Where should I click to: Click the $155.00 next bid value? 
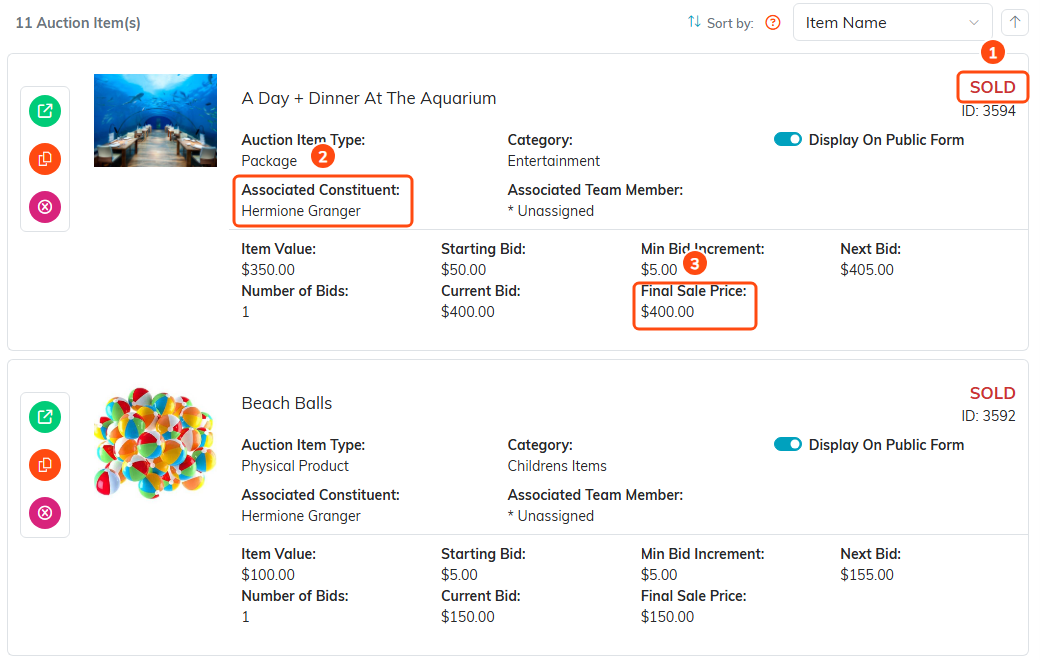[867, 575]
